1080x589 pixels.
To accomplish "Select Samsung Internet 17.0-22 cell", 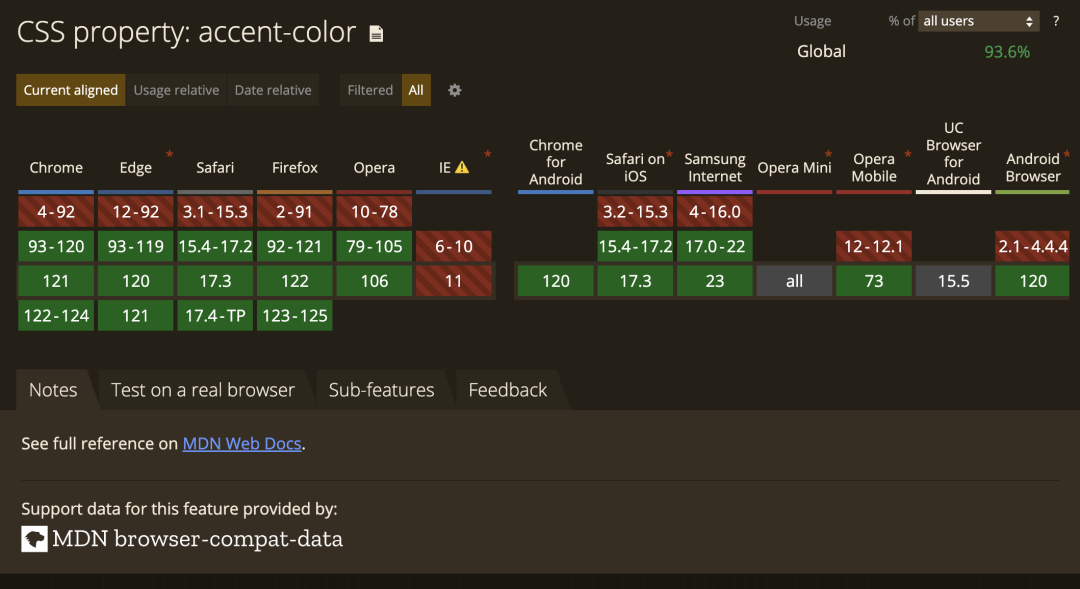I will coord(715,246).
